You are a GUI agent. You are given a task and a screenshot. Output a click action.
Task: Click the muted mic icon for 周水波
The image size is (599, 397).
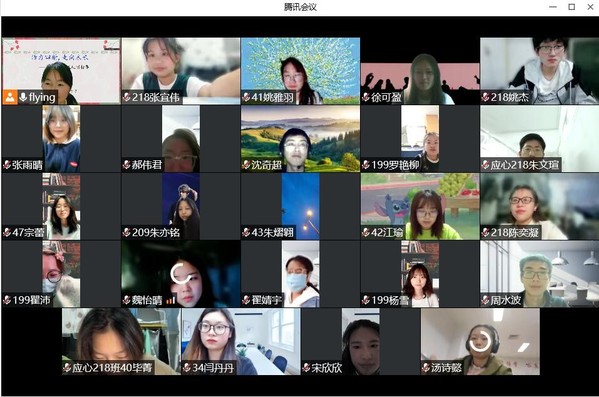(x=486, y=300)
